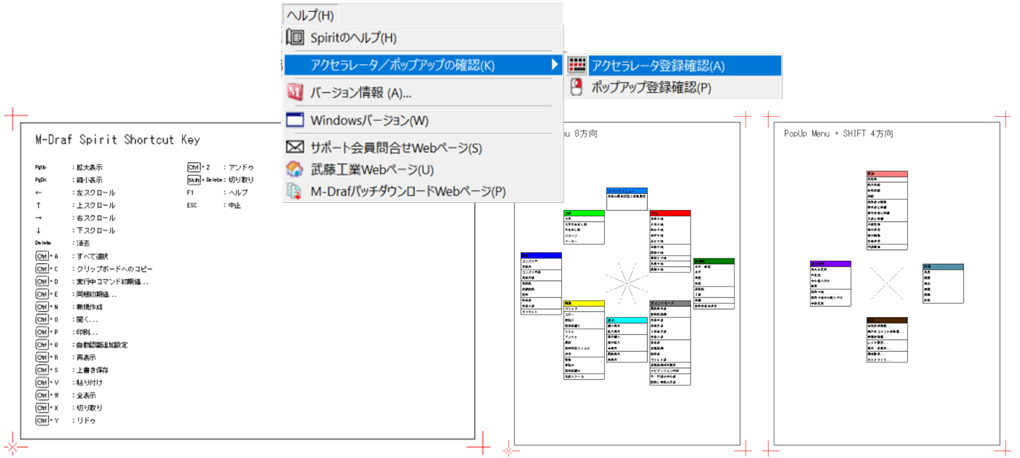Open the サポート会員問合せWebページ(S) link

pos(396,148)
